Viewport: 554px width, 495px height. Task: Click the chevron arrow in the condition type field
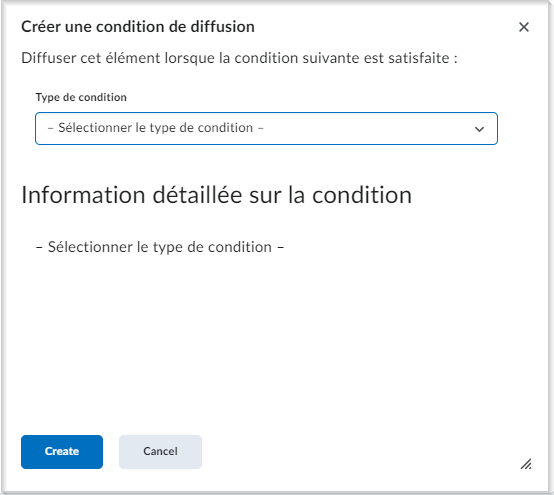pos(479,129)
